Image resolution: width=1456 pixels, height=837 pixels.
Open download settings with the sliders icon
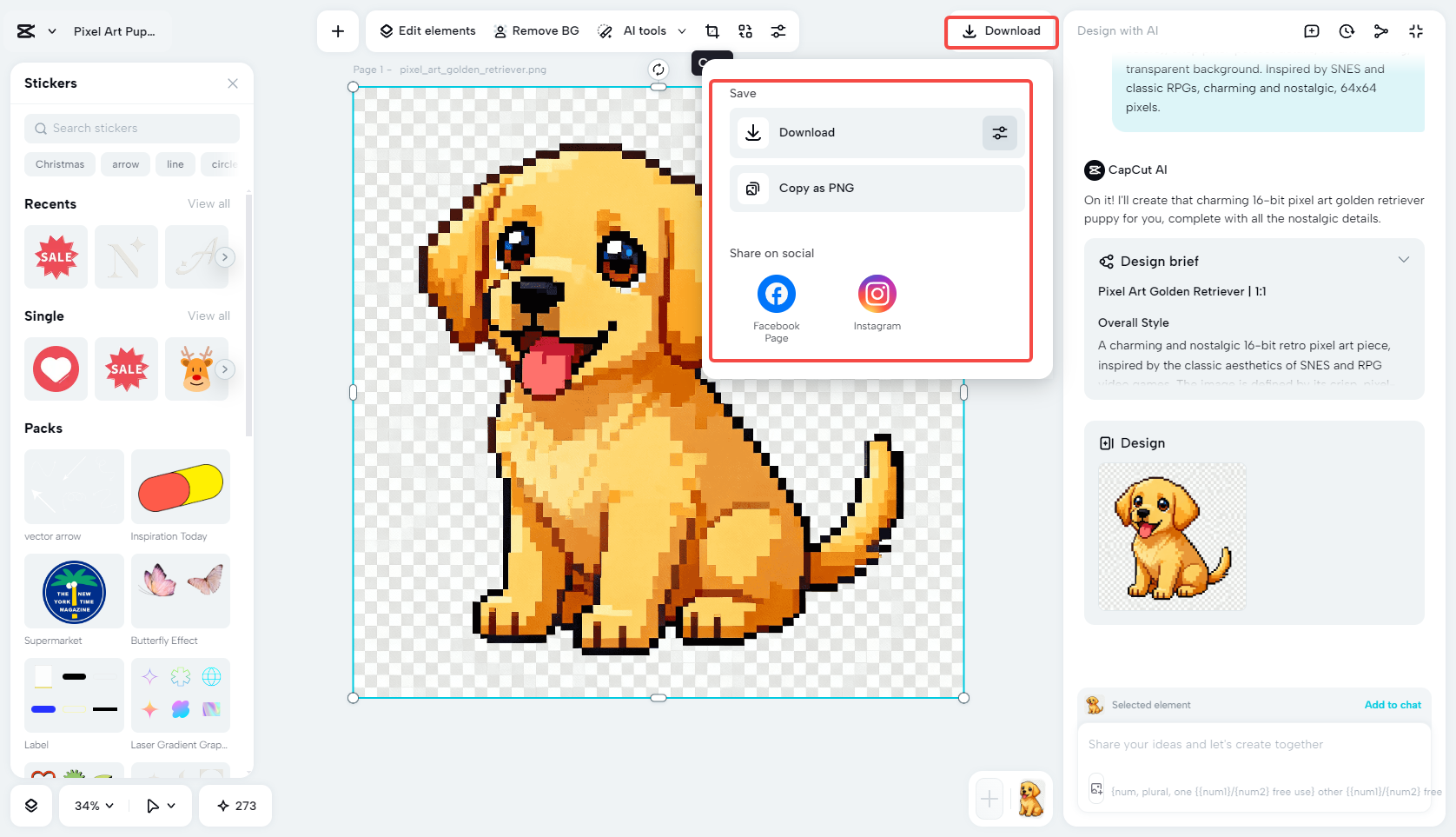pyautogui.click(x=999, y=132)
